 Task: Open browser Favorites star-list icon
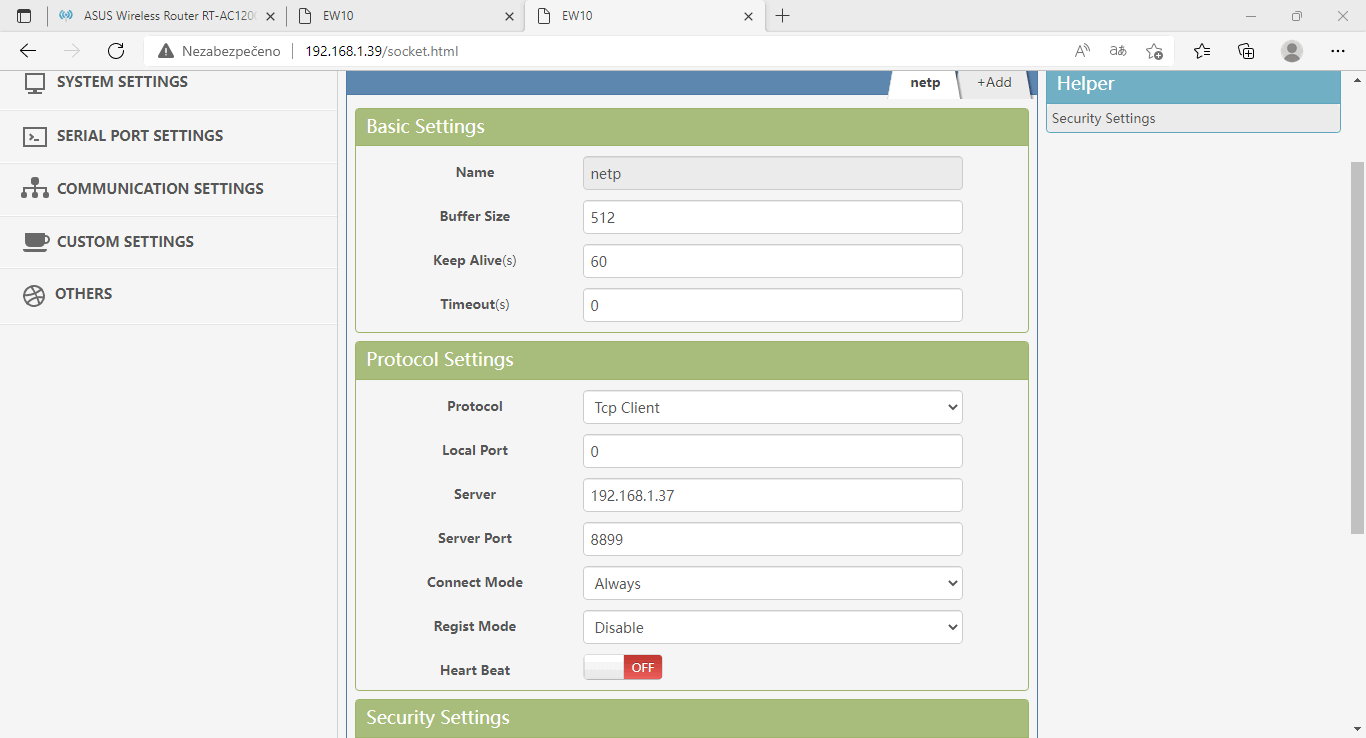tap(1201, 51)
